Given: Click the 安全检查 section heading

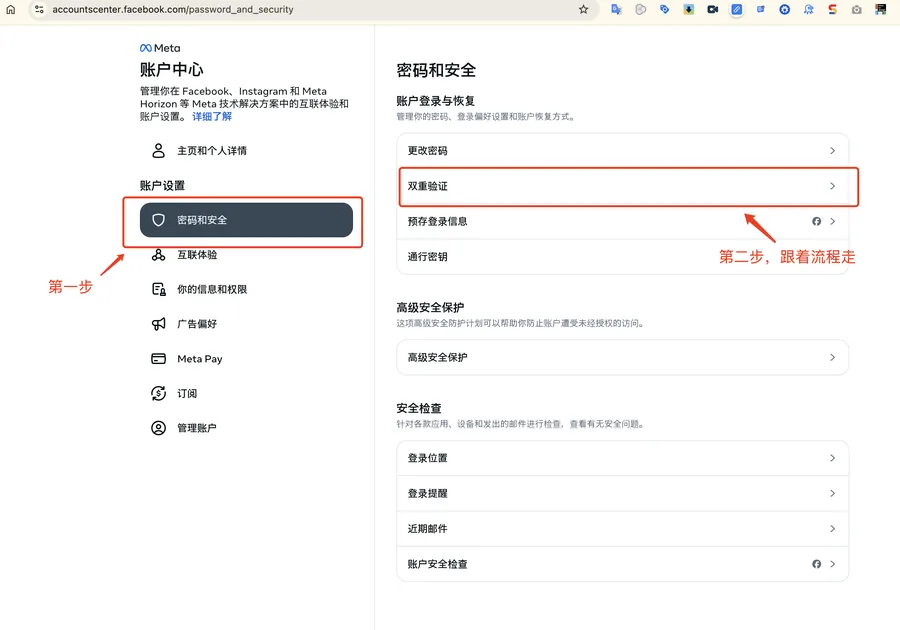Looking at the screenshot, I should point(419,409).
